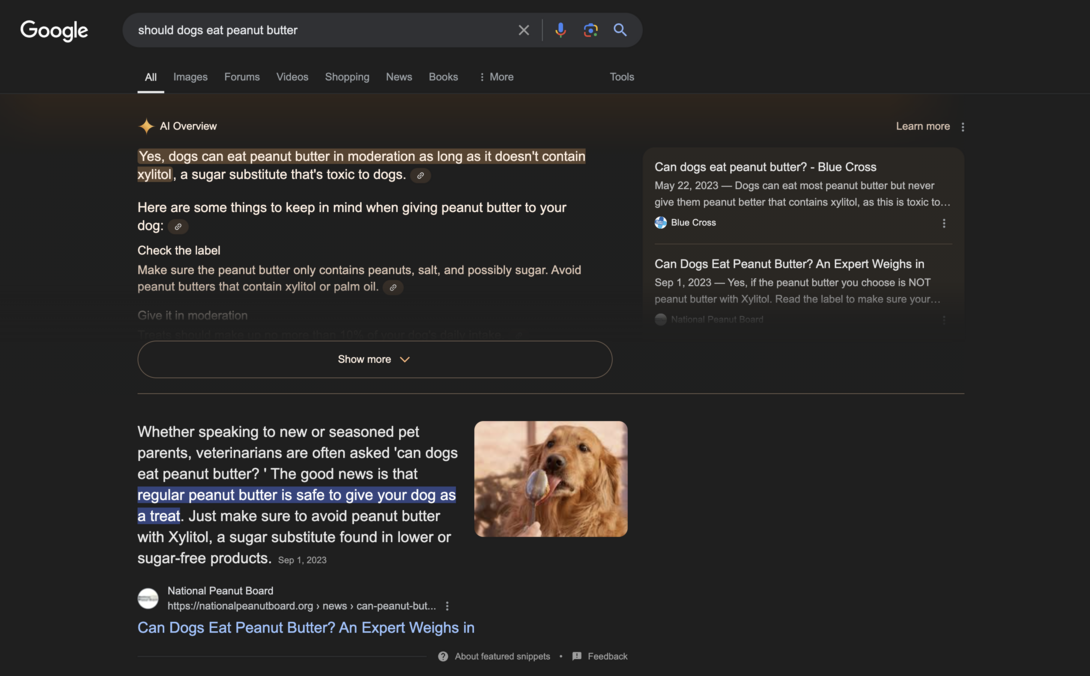This screenshot has height=676, width=1090.
Task: Open the three-dot menu beside Learn more
Action: coord(962,126)
